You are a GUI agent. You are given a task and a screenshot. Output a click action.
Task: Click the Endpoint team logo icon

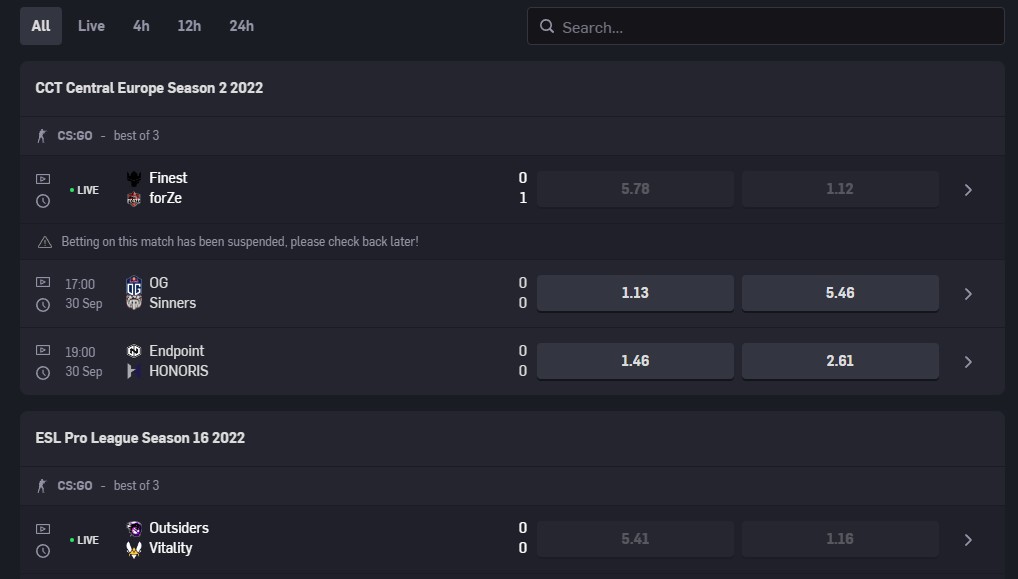pyautogui.click(x=134, y=351)
